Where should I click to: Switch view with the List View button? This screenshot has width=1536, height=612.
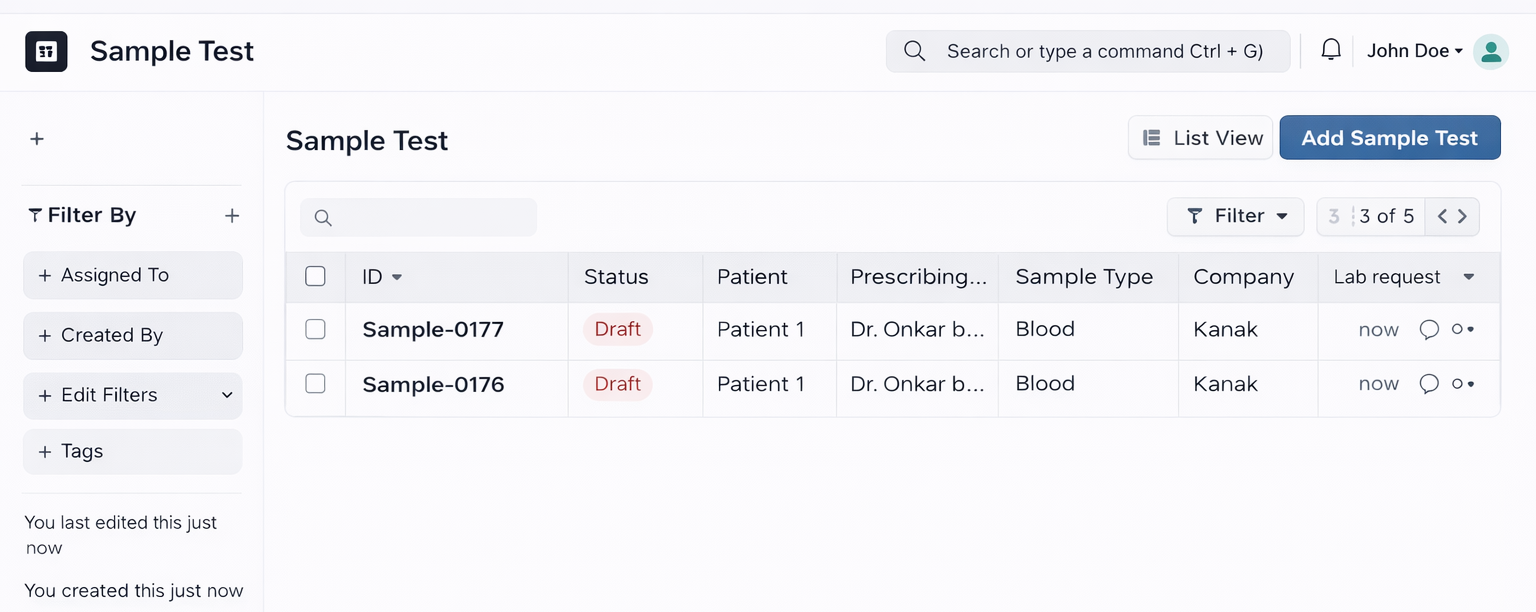pos(1201,138)
